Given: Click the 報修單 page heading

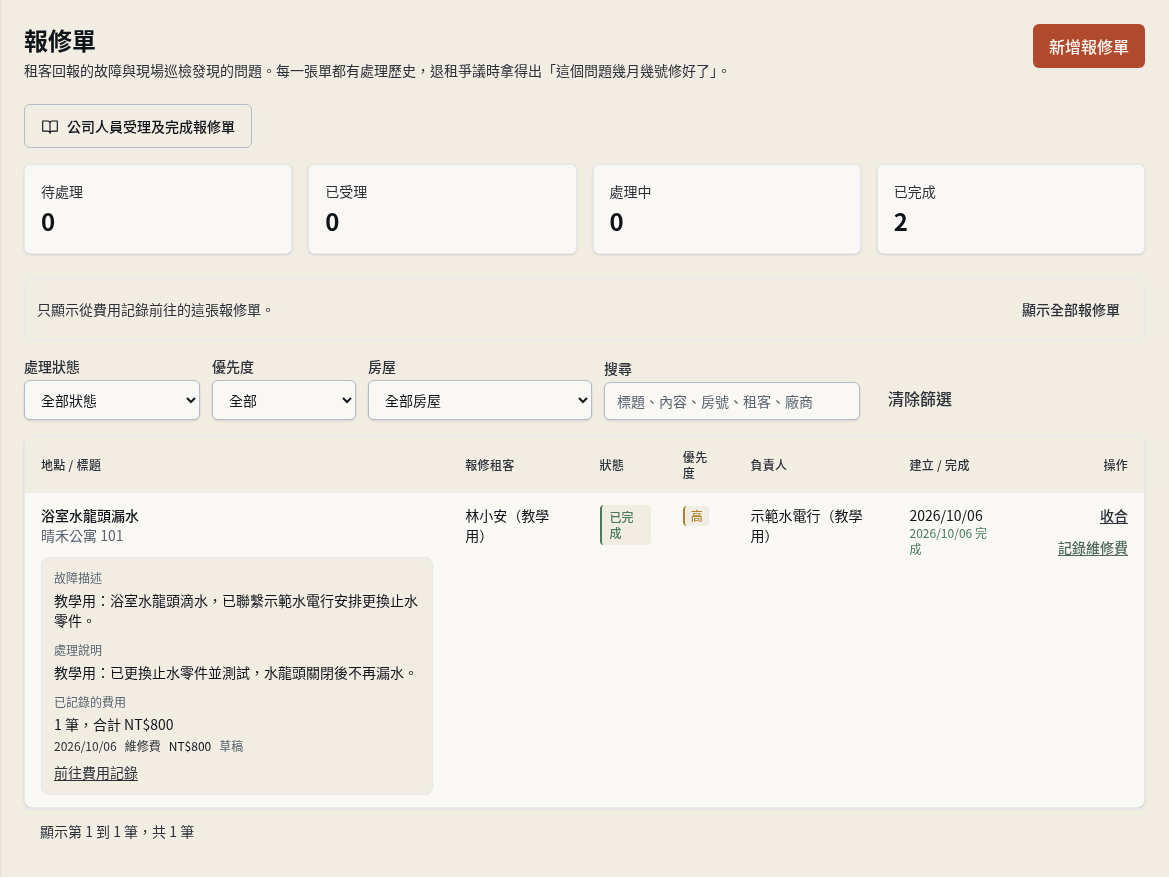Looking at the screenshot, I should coord(60,41).
